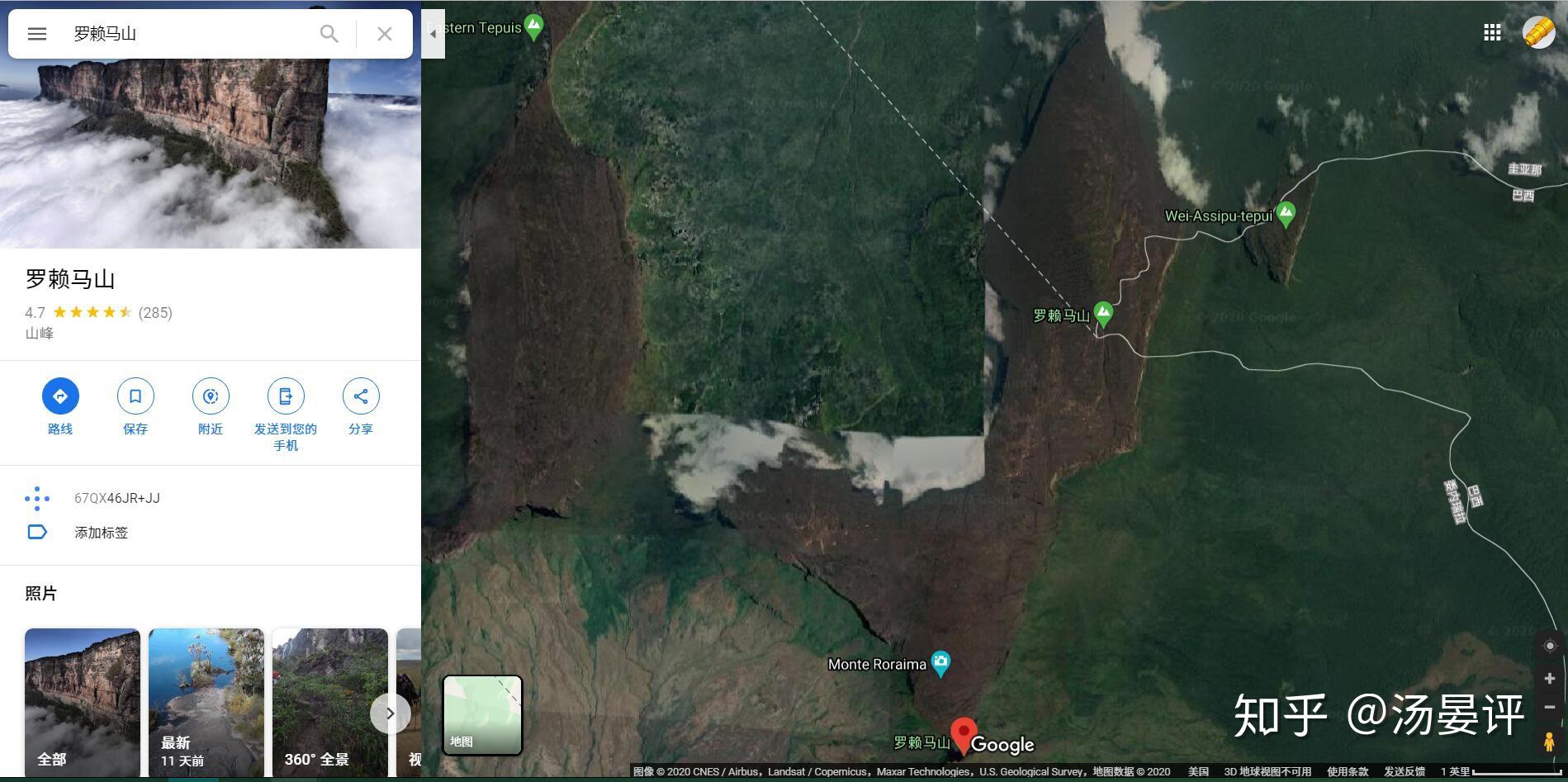1568x782 pixels.
Task: Click the green 罗赖马山 mountain marker
Action: 1103,314
